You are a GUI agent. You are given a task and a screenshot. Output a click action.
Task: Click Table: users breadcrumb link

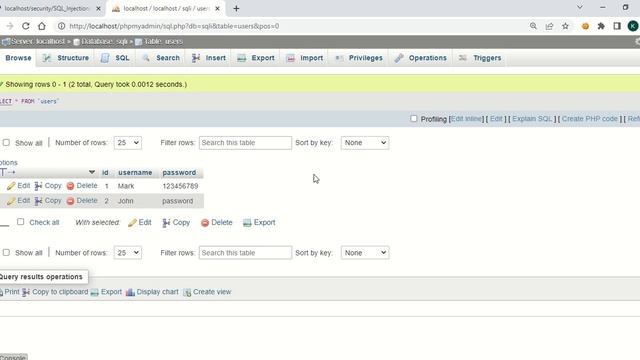163,42
